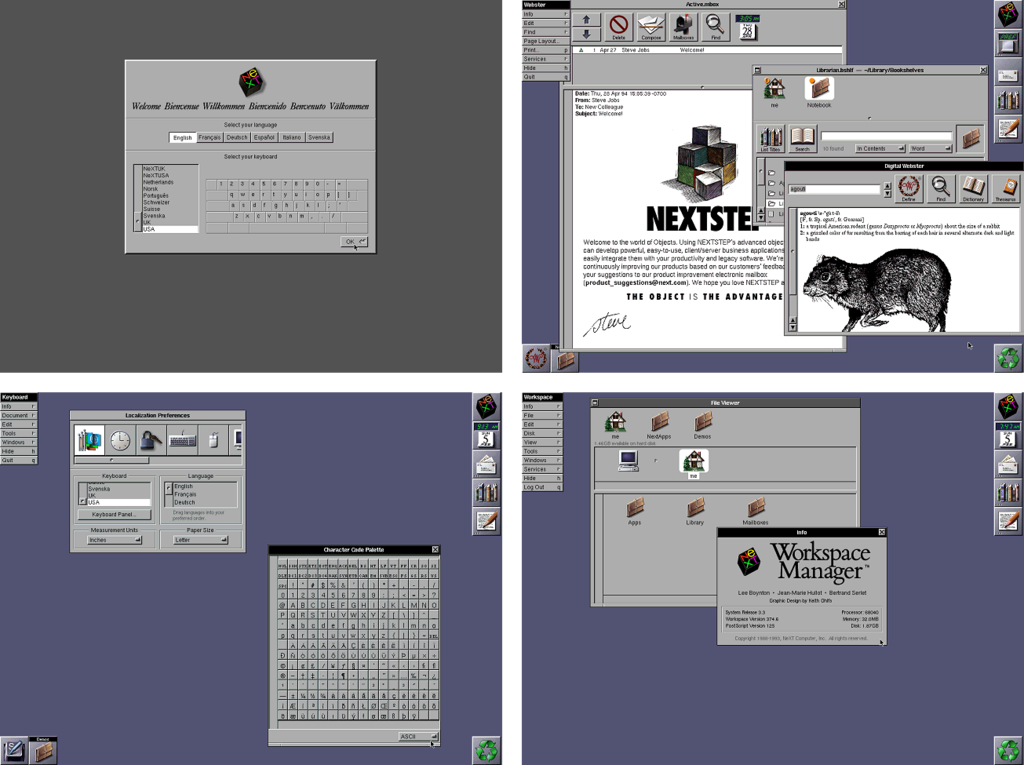Image resolution: width=1024 pixels, height=765 pixels.
Task: Open the Tools menu in Keyboard application
Action: [x=18, y=433]
